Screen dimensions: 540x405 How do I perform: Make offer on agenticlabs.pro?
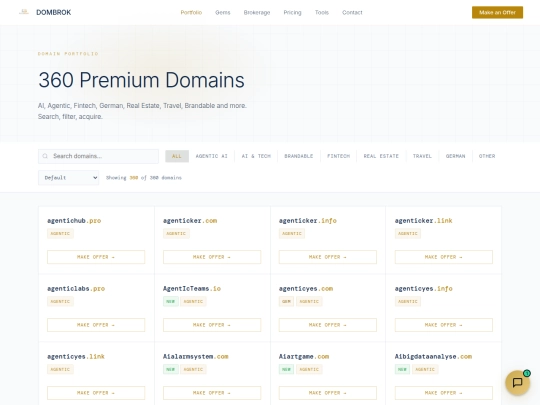click(x=96, y=325)
